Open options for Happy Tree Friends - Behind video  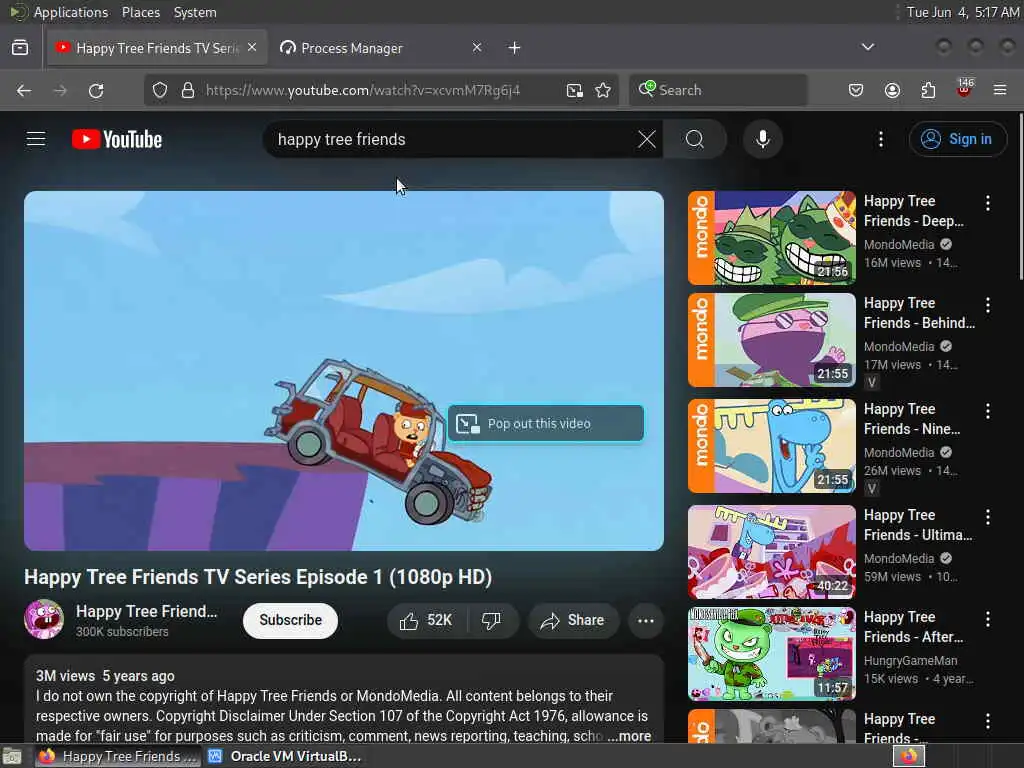click(988, 305)
